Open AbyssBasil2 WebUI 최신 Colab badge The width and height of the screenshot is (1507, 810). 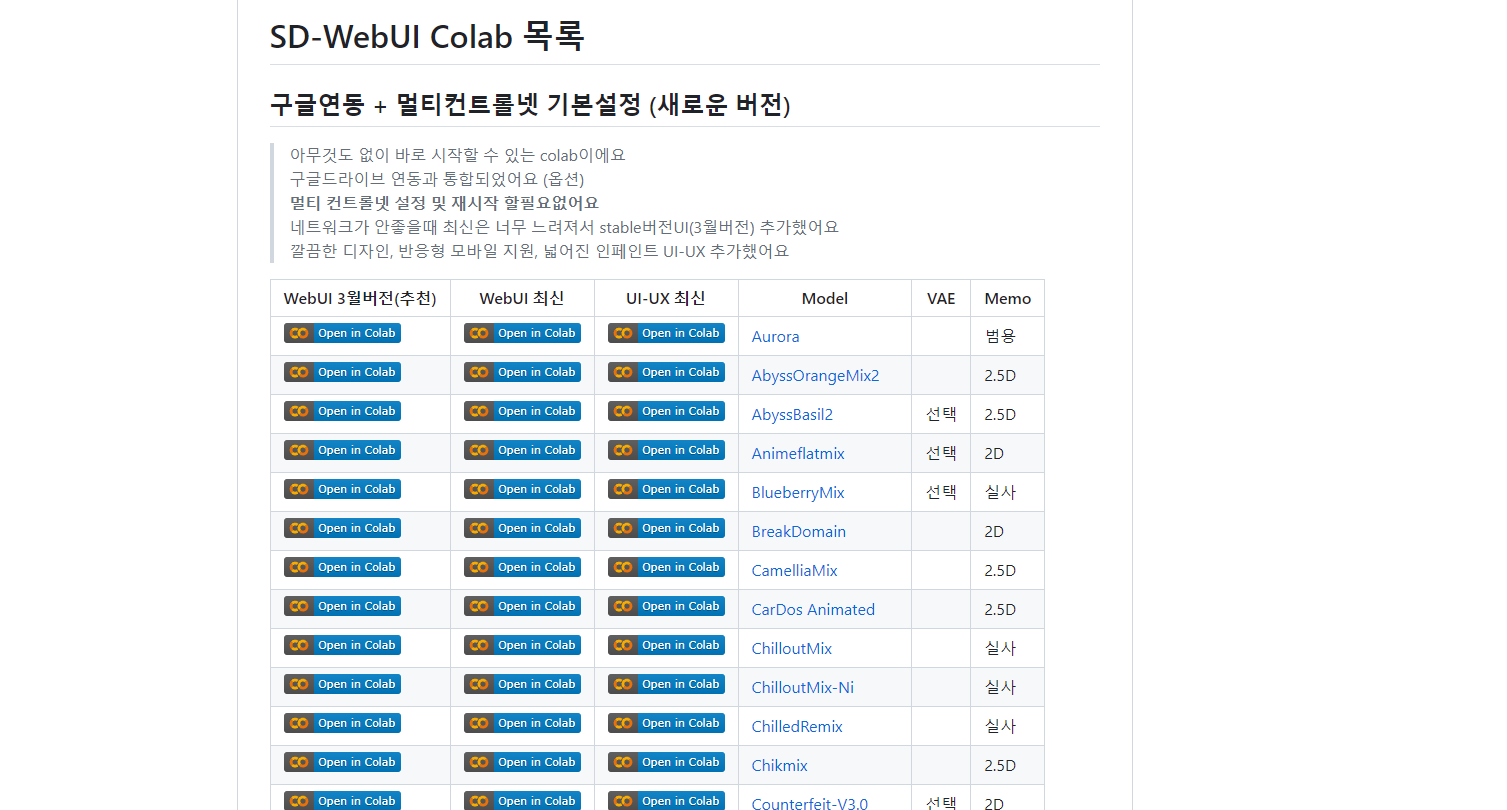click(x=522, y=411)
